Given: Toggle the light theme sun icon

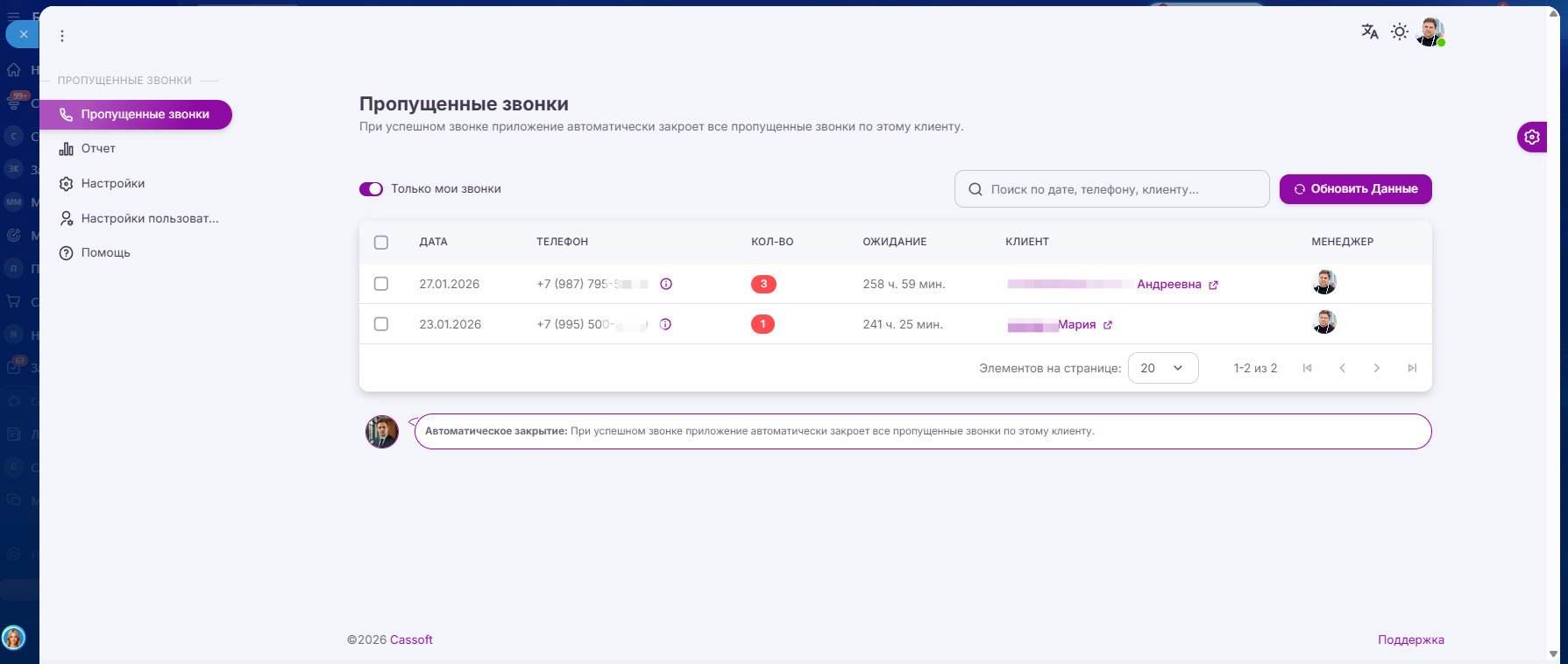Looking at the screenshot, I should pyautogui.click(x=1400, y=32).
